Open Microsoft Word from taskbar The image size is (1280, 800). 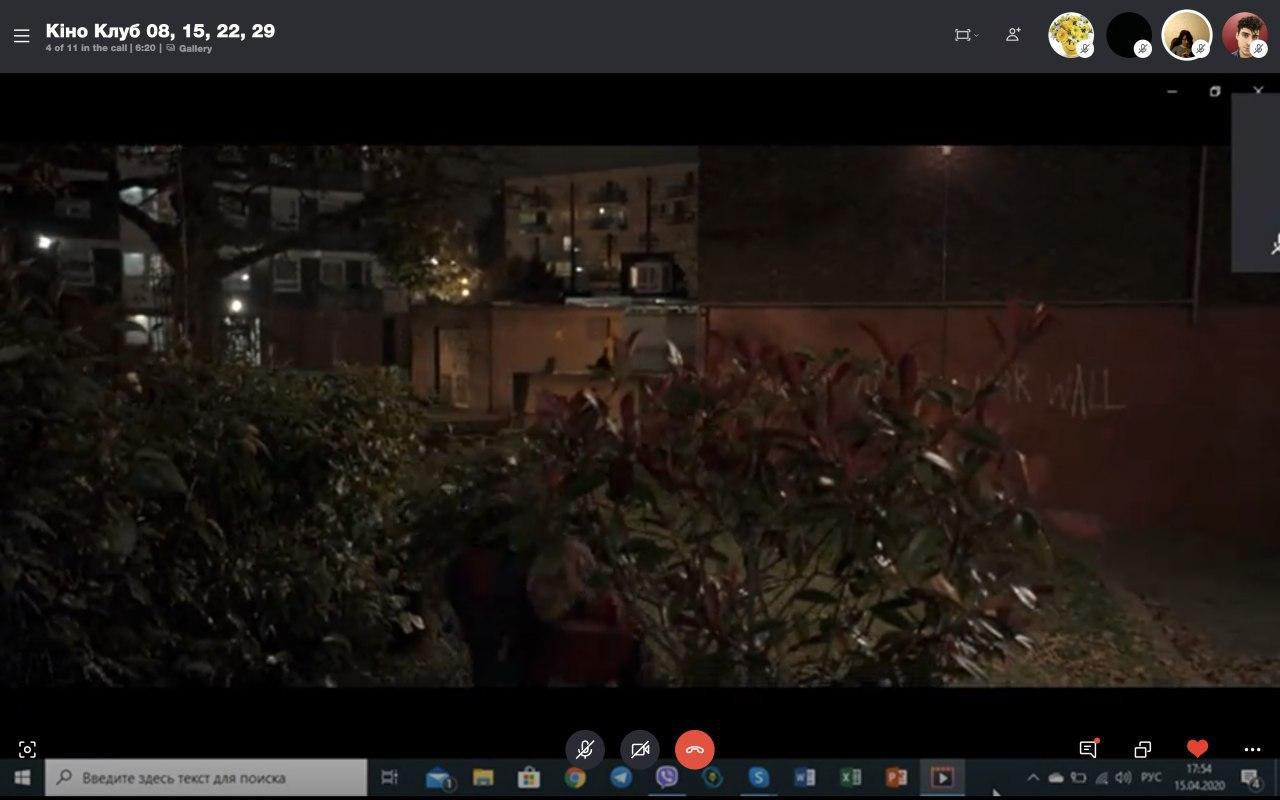coord(805,777)
